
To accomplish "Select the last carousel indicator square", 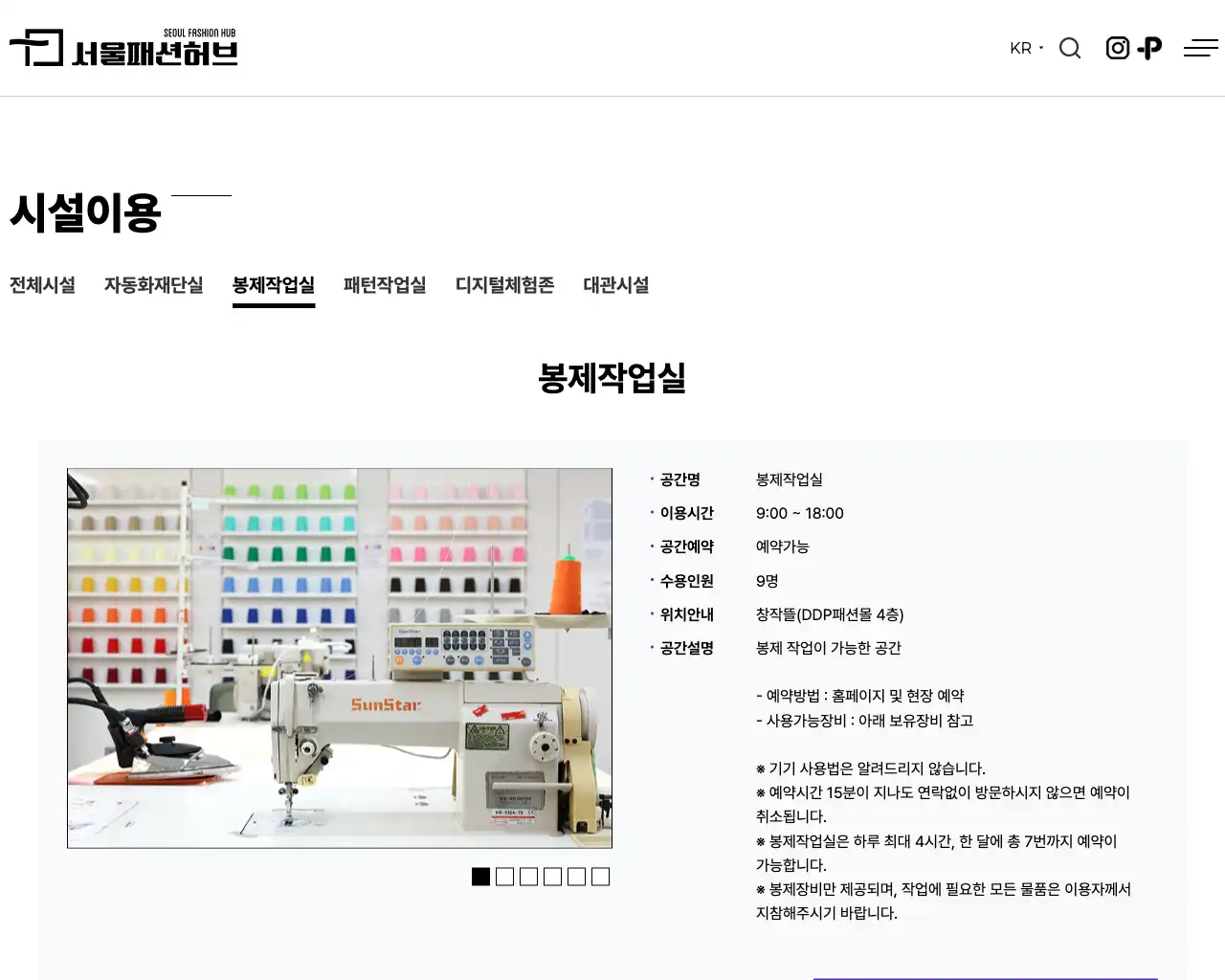I will click(600, 876).
